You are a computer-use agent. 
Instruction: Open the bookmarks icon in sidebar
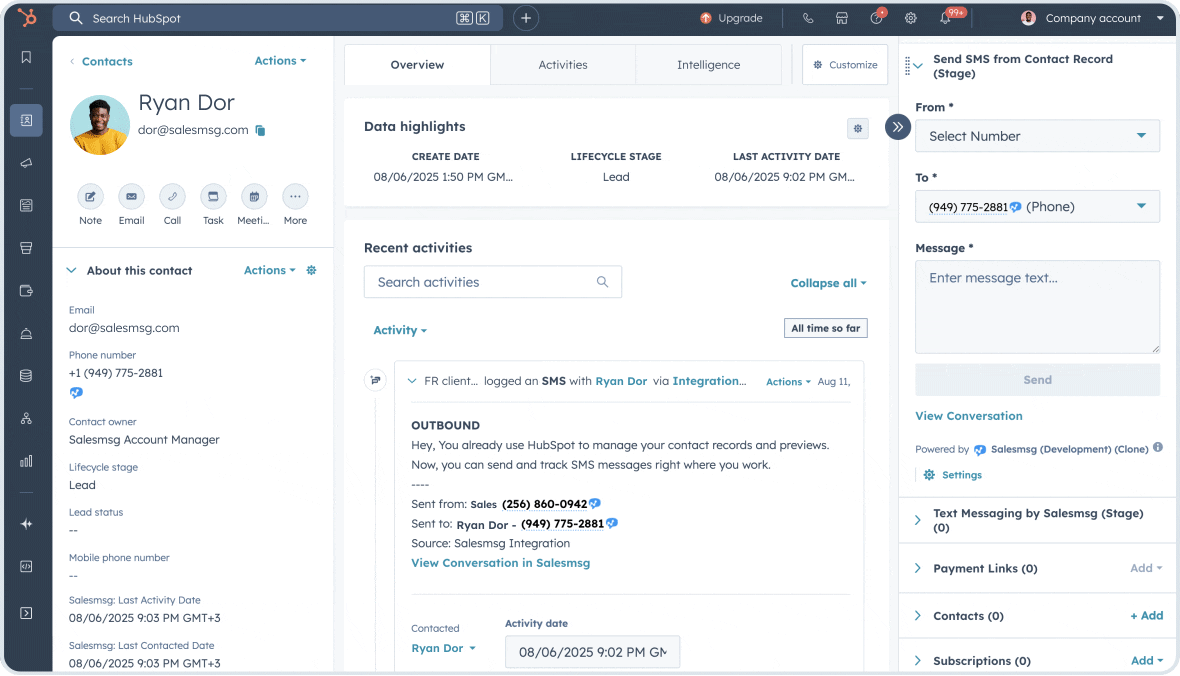(26, 57)
